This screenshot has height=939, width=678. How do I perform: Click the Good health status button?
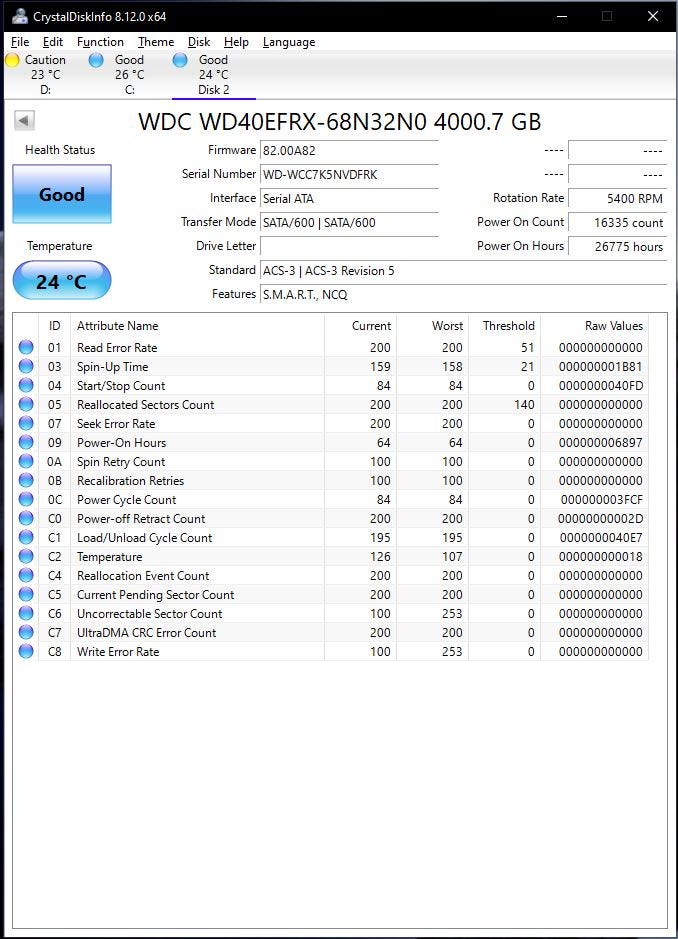point(62,194)
